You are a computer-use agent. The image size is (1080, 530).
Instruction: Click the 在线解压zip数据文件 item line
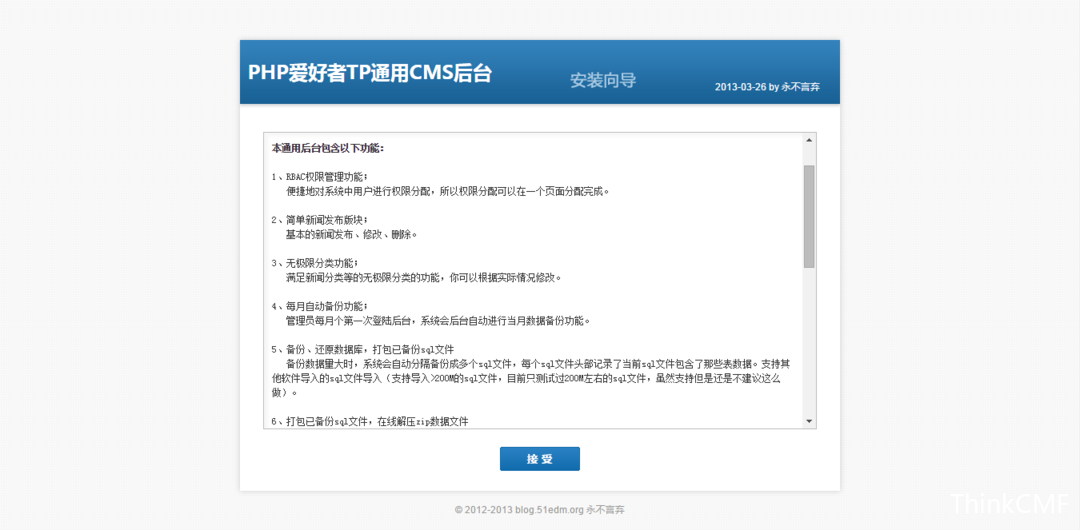tap(370, 422)
